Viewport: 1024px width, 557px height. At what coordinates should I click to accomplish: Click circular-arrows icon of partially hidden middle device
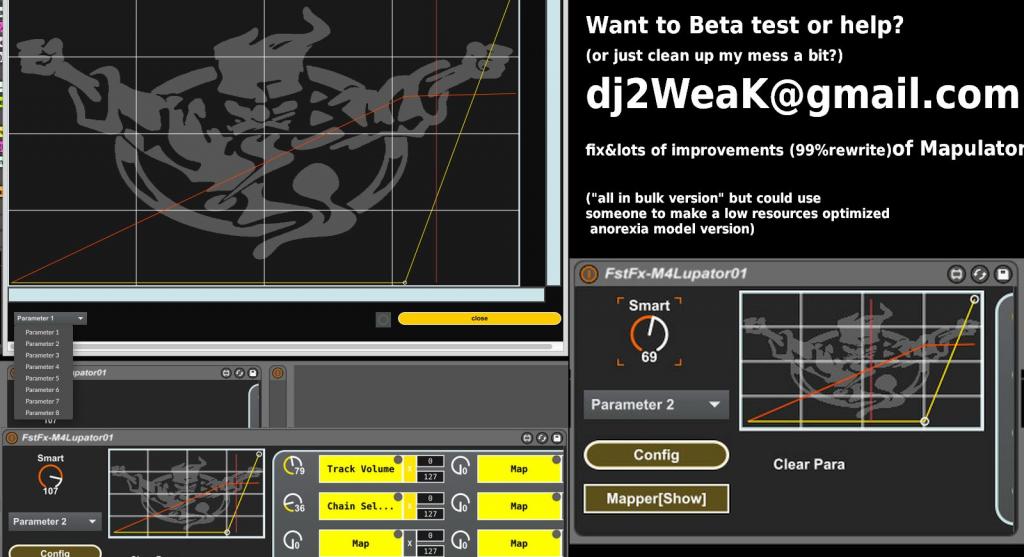[240, 373]
